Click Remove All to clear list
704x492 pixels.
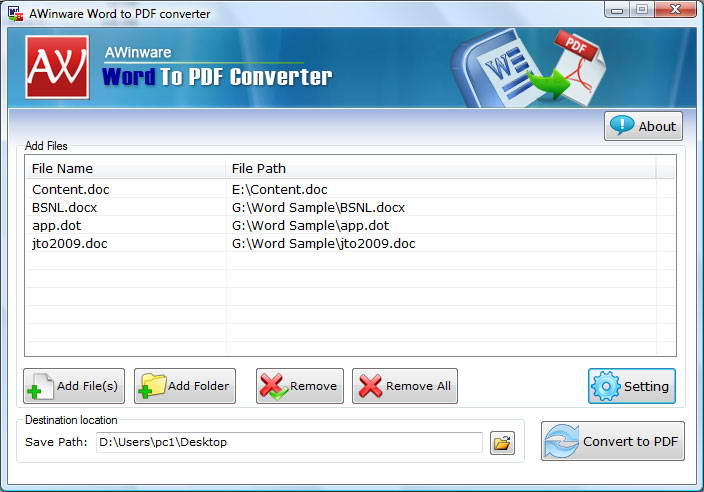pyautogui.click(x=405, y=386)
